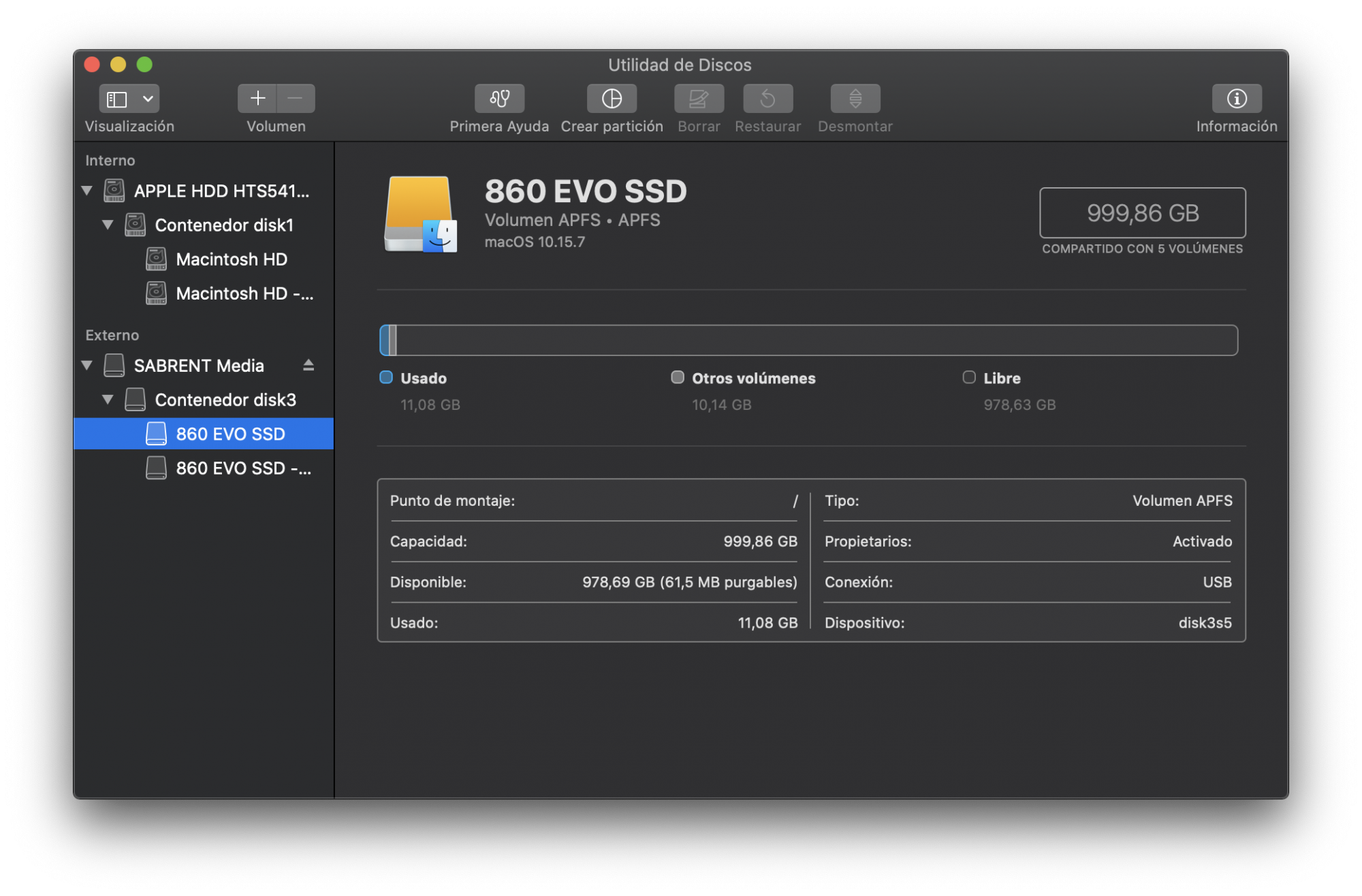Open the Información info button
The width and height of the screenshot is (1362, 896).
[x=1236, y=99]
